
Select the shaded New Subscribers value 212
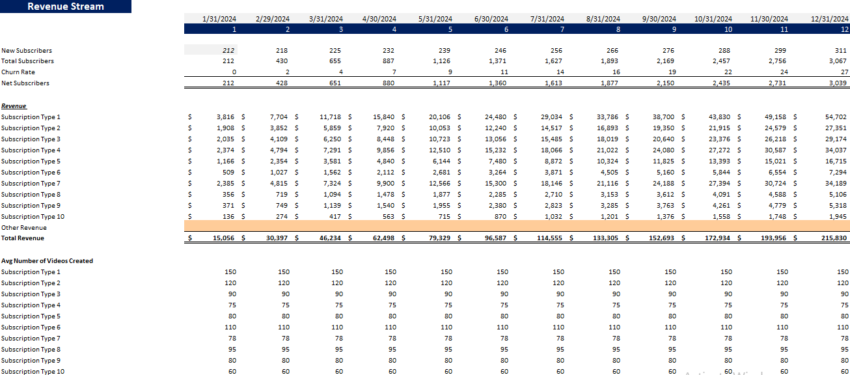(211, 50)
